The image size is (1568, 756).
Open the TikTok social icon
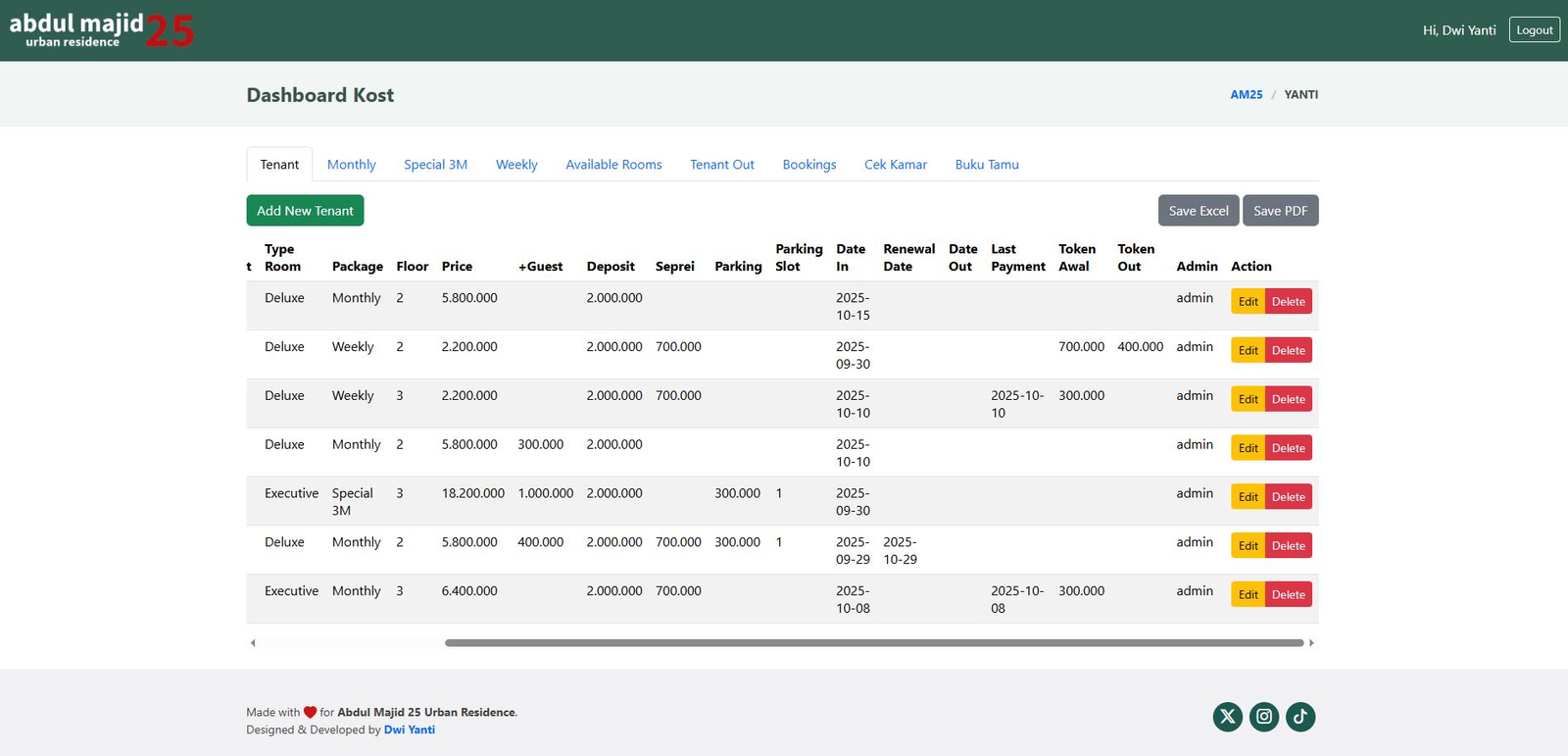(x=1300, y=717)
